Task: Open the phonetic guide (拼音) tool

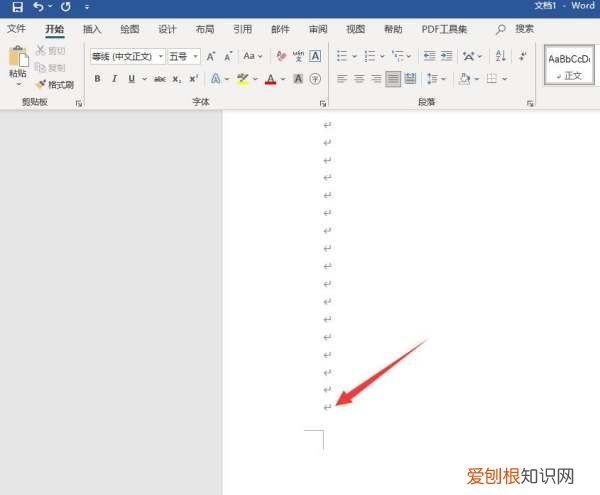Action: [298, 56]
